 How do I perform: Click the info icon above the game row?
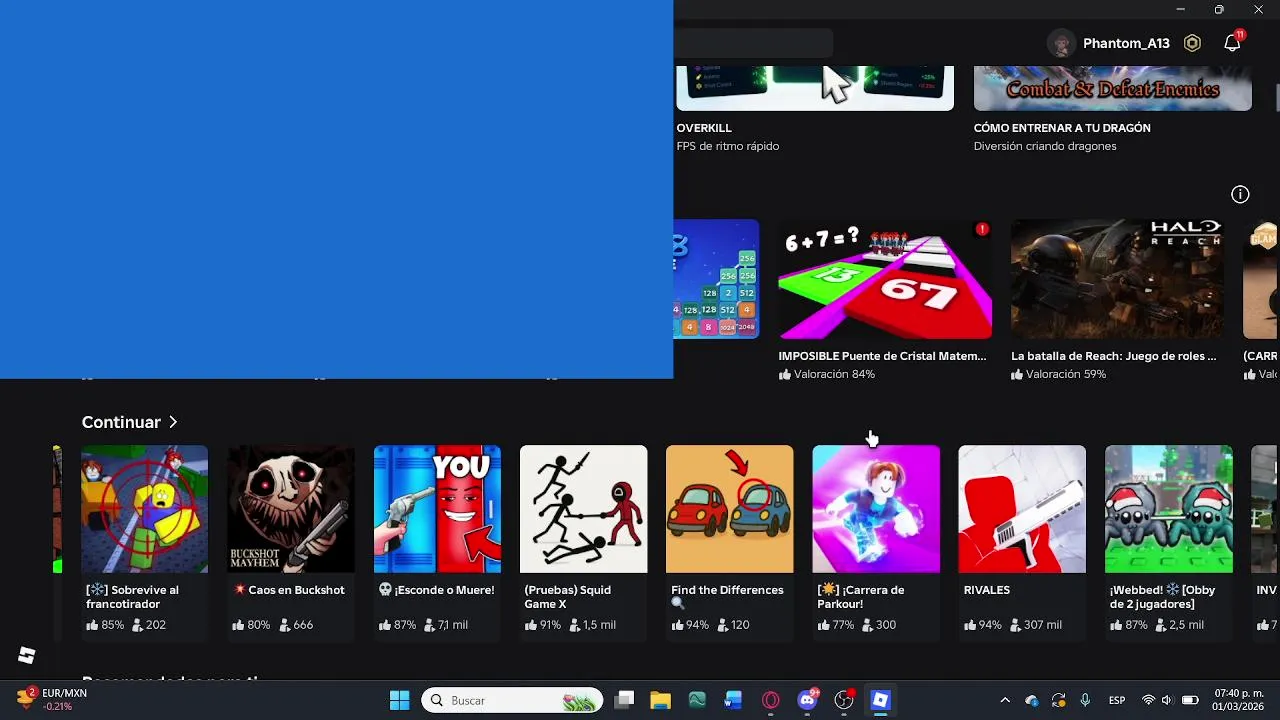pos(1240,194)
